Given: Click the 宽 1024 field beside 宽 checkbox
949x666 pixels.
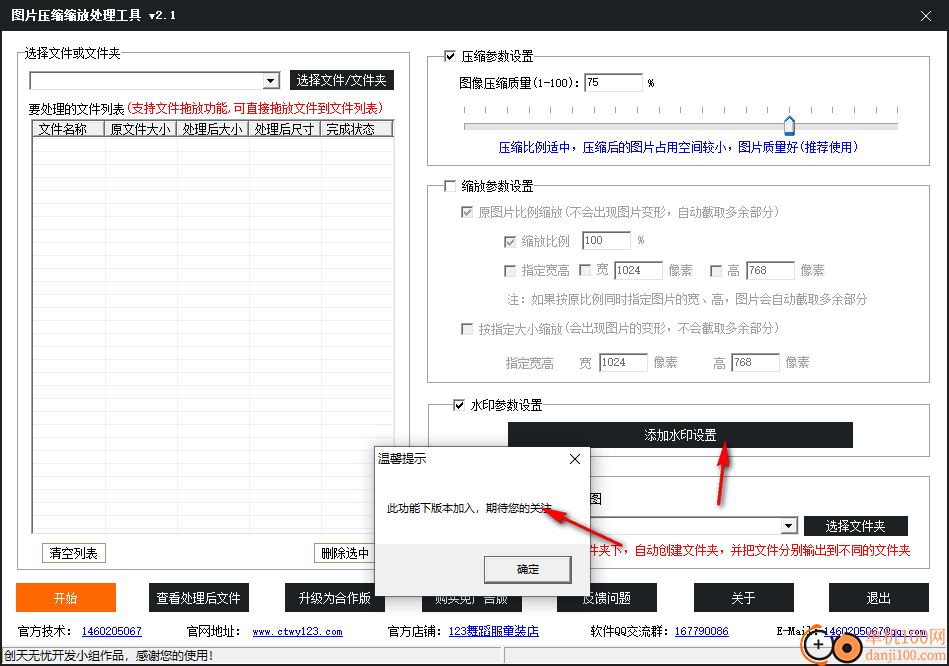Looking at the screenshot, I should [638, 270].
